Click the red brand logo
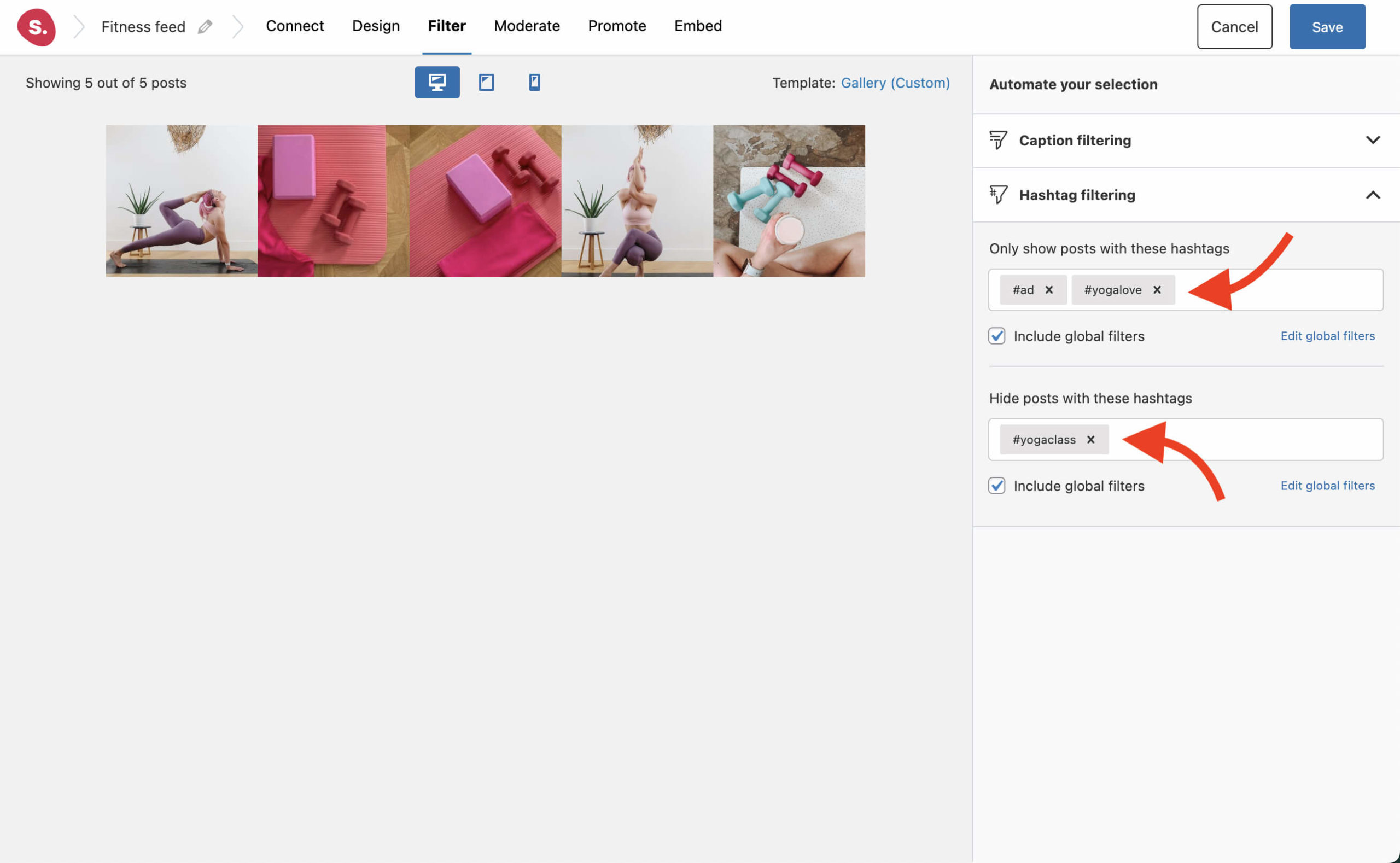The width and height of the screenshot is (1400, 863). pos(36,27)
